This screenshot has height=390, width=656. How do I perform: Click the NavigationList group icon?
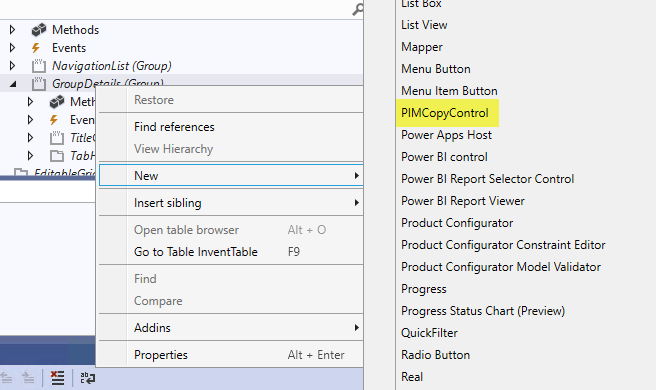tap(38, 66)
